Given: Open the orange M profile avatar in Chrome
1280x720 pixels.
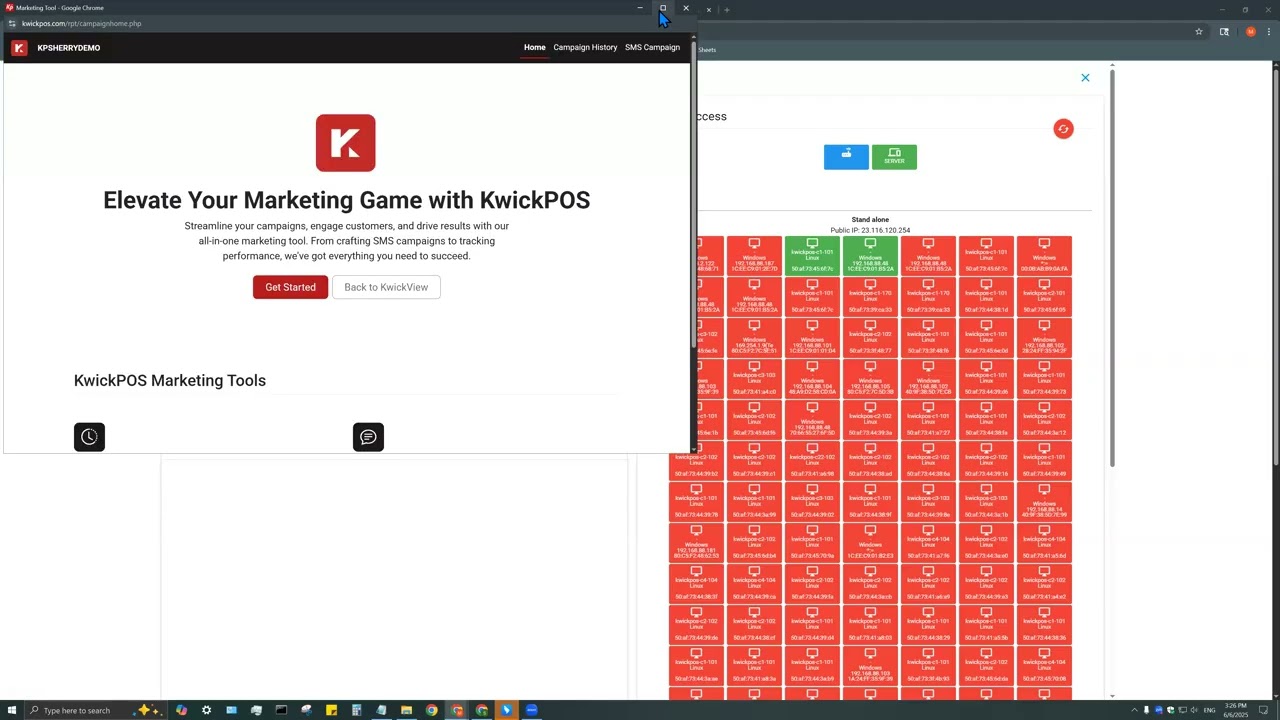Looking at the screenshot, I should coord(1250,32).
